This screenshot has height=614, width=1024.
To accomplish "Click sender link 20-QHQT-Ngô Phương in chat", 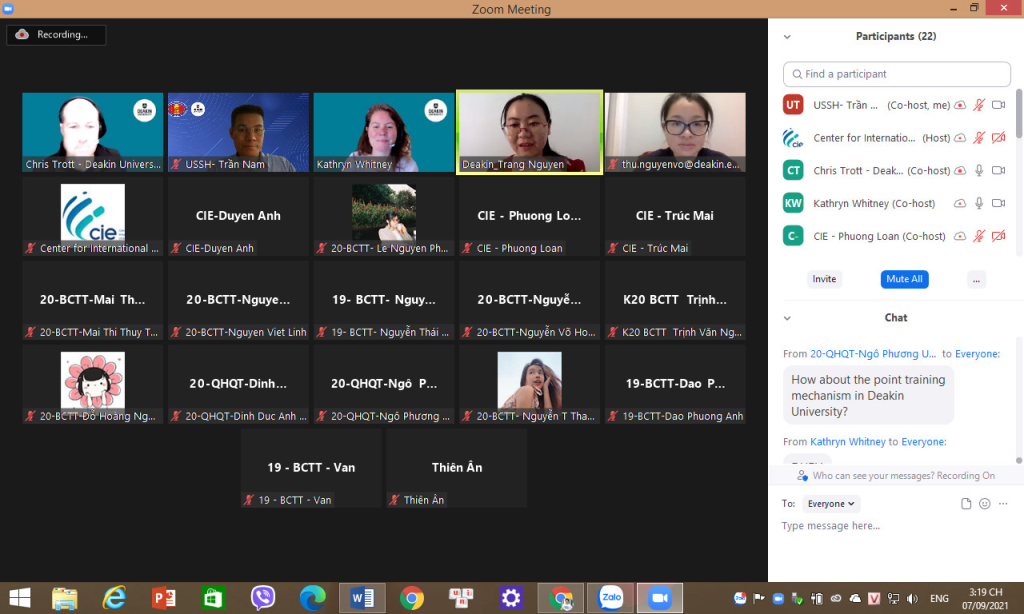I will tap(873, 353).
